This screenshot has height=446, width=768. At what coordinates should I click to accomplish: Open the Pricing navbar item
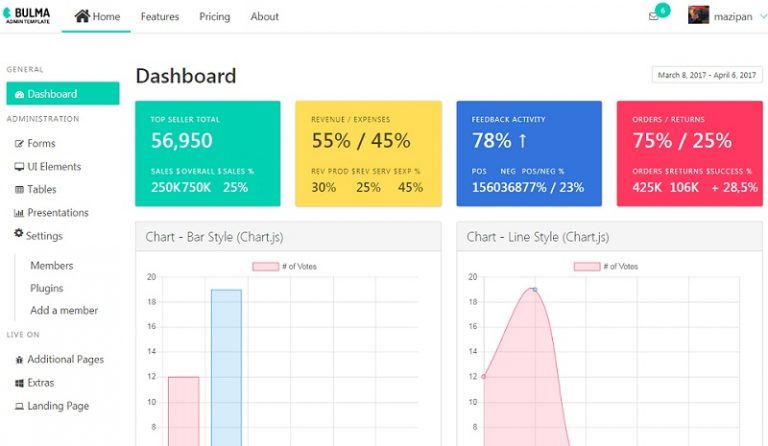tap(214, 17)
